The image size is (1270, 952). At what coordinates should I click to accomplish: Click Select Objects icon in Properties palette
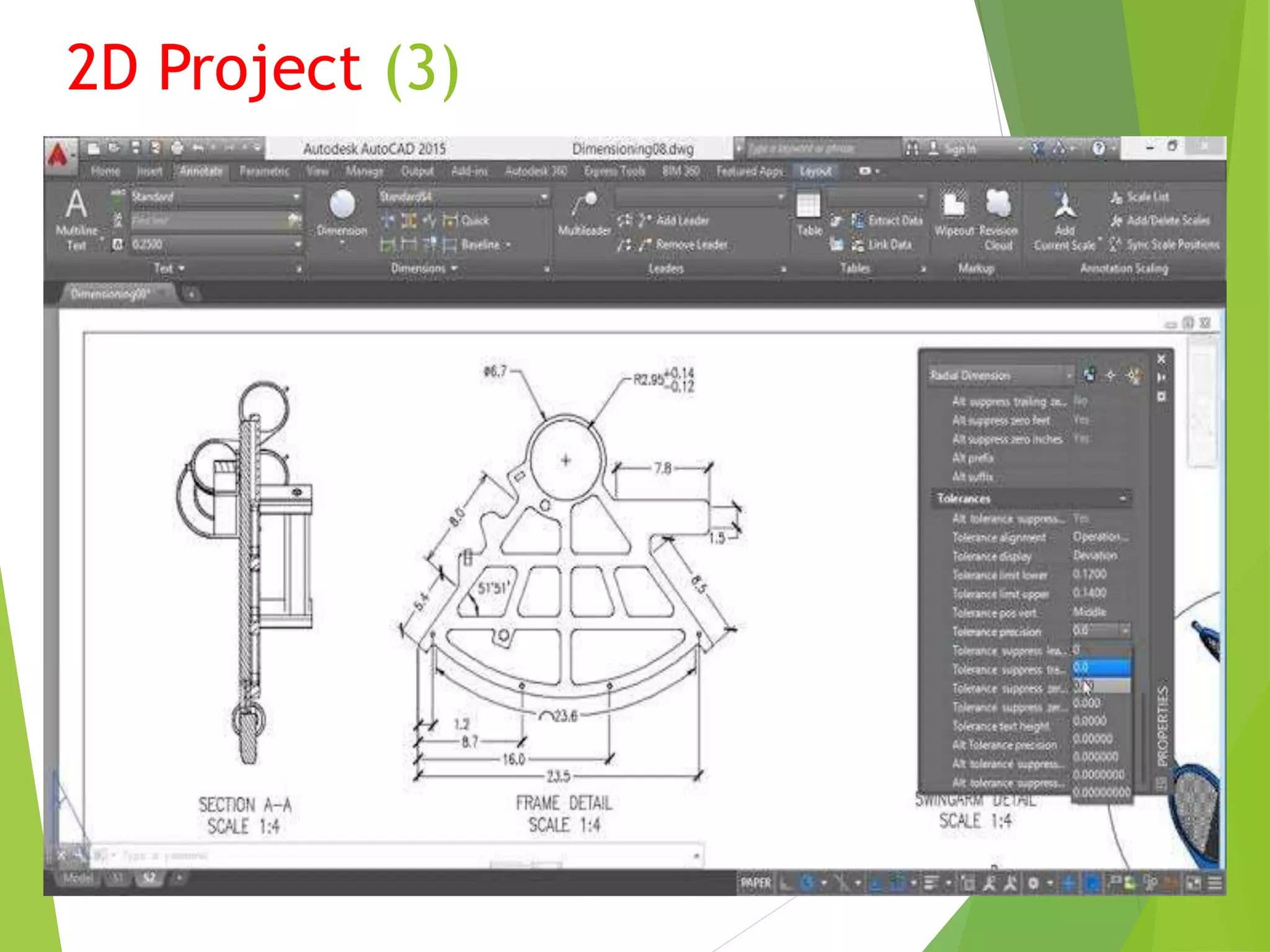click(x=1111, y=375)
